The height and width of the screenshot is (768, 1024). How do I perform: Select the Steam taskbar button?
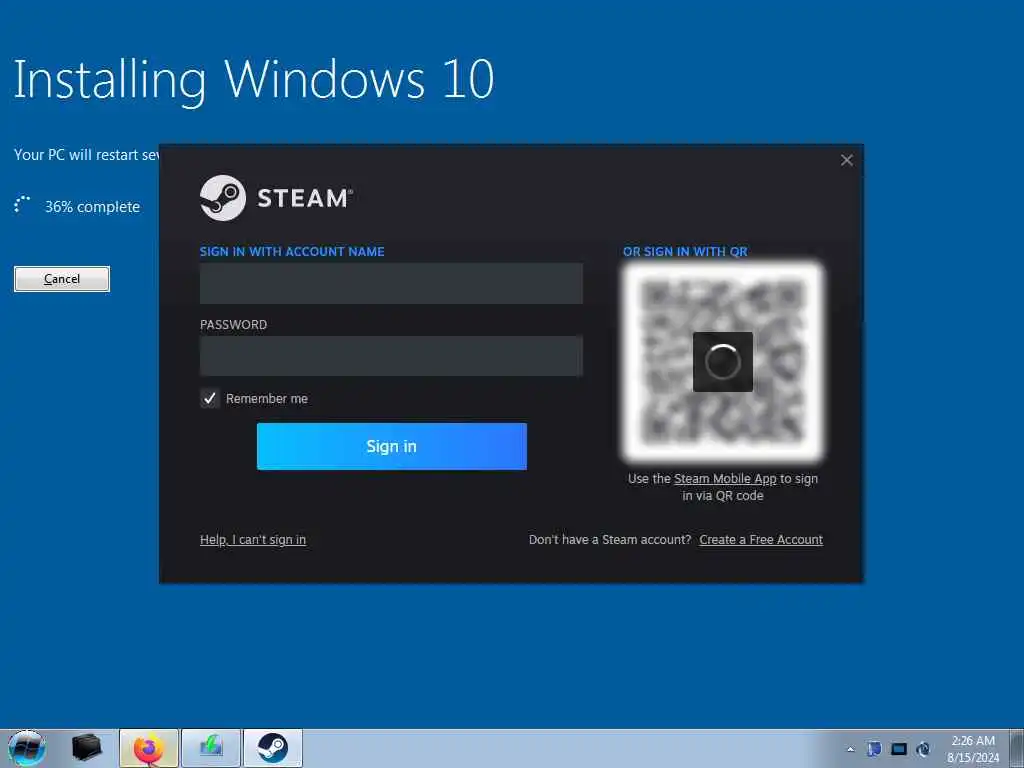click(273, 748)
